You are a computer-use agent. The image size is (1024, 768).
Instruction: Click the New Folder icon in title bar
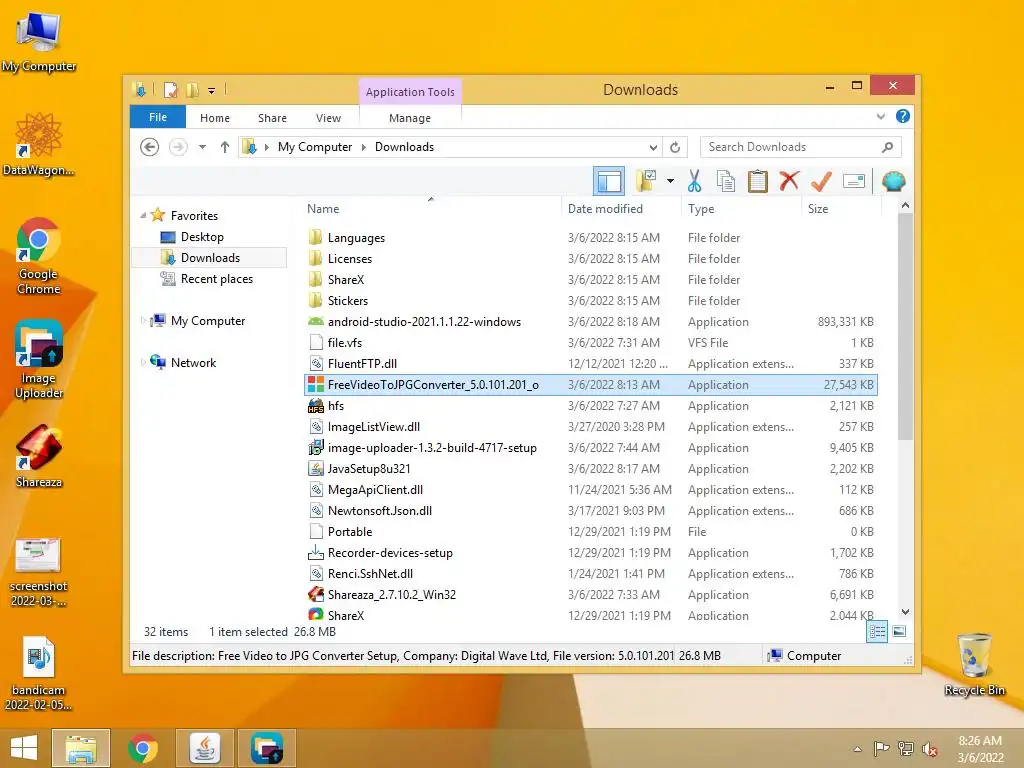click(x=193, y=89)
